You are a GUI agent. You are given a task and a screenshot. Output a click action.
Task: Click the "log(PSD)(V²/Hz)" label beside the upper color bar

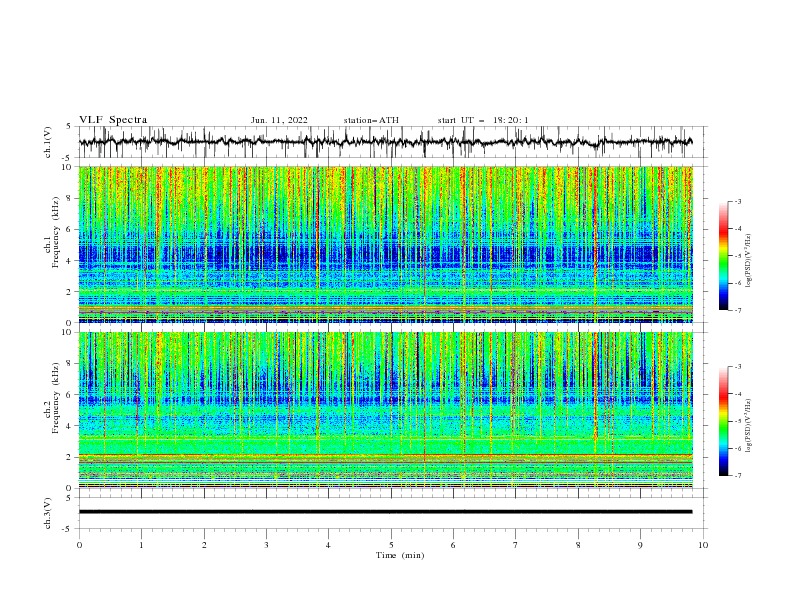coord(748,261)
